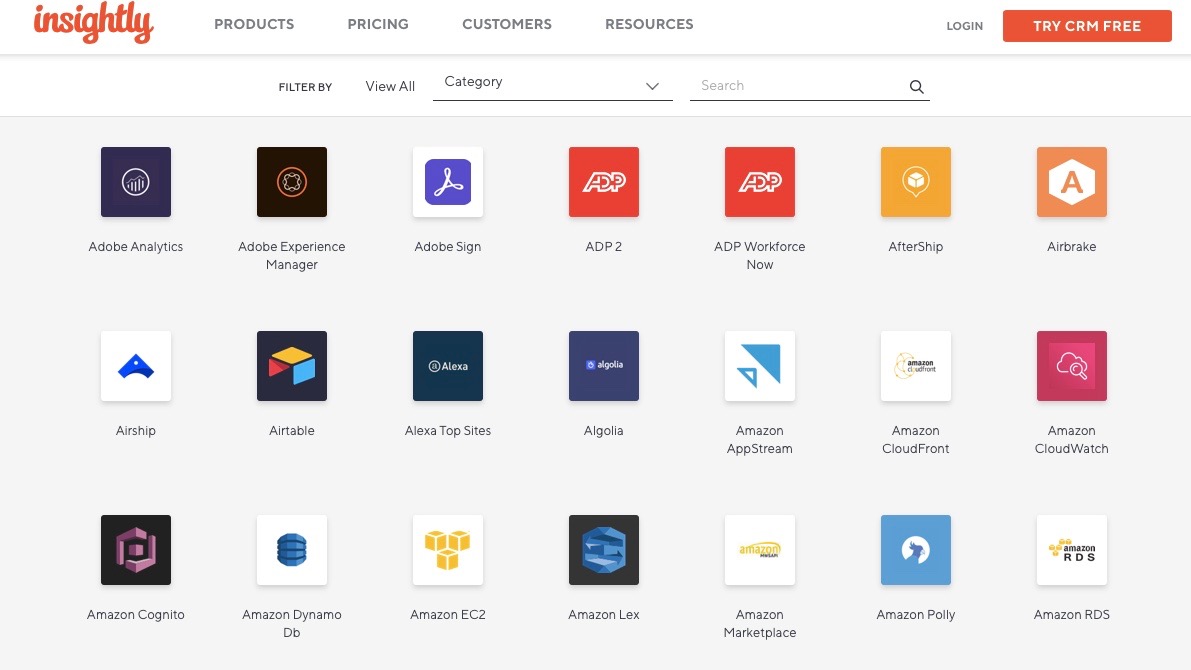Select the View All filter
This screenshot has height=670, width=1191.
[390, 87]
